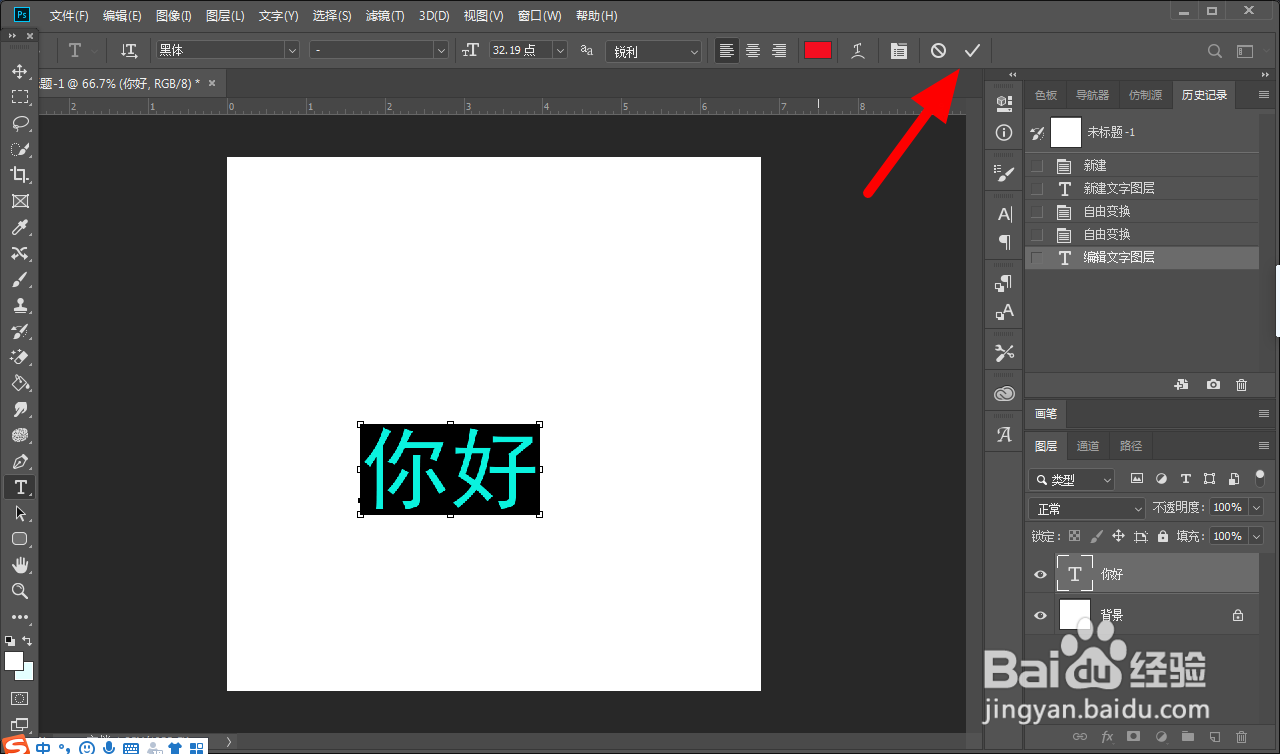Select the Move tool in the toolbar
1280x754 pixels.
click(19, 71)
